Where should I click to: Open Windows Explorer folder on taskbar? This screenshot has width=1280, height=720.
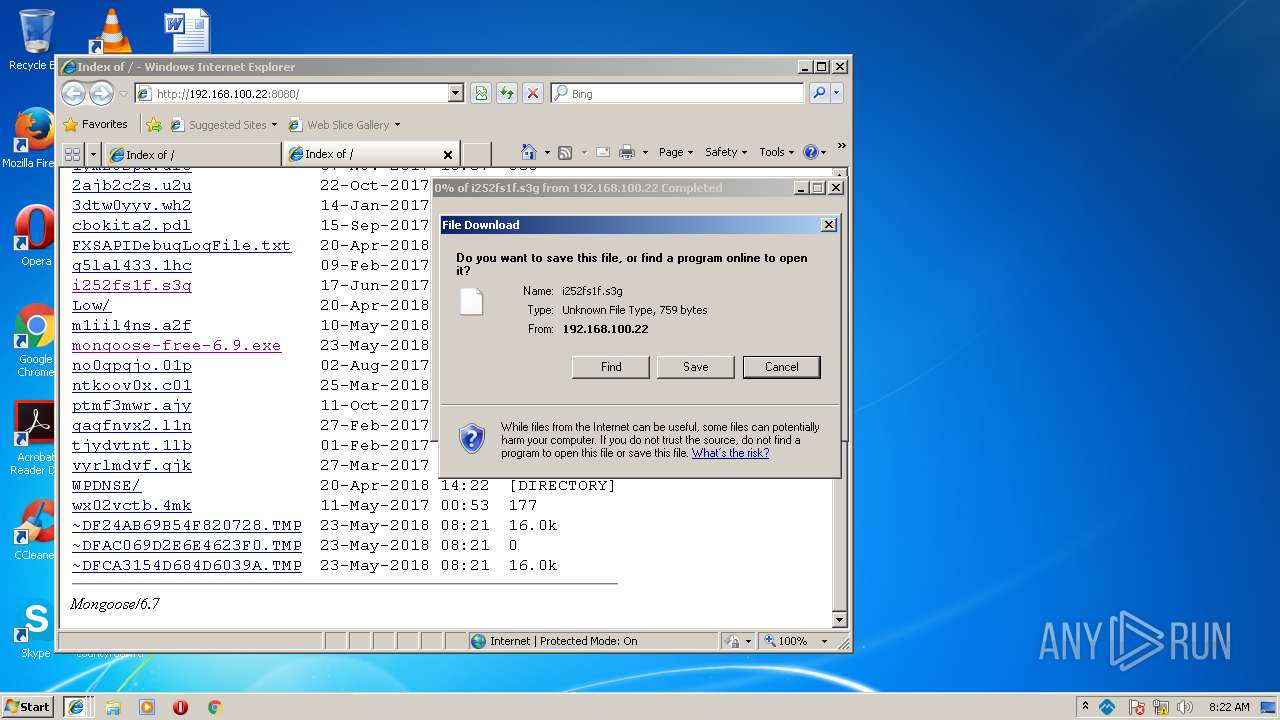coord(112,707)
